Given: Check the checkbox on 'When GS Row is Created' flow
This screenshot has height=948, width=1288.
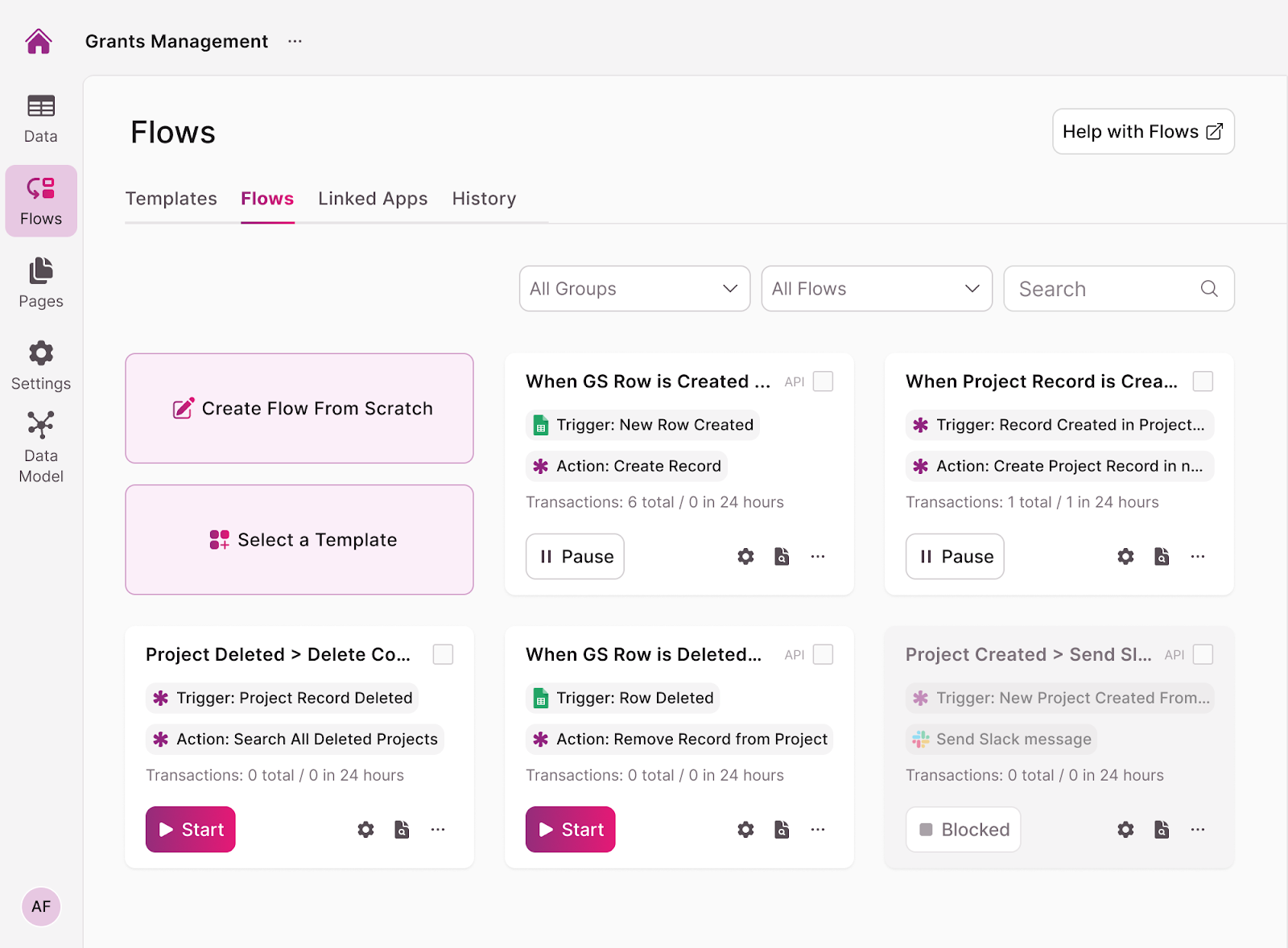Looking at the screenshot, I should (x=823, y=381).
